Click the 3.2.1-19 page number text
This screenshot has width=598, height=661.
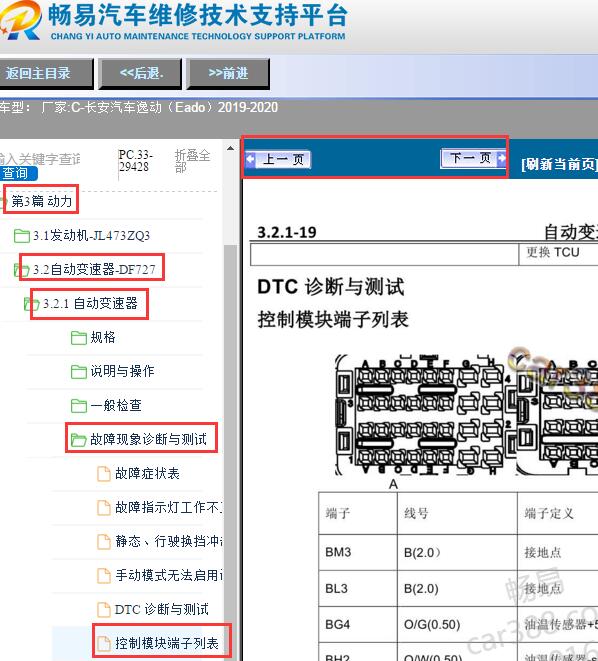(x=287, y=232)
